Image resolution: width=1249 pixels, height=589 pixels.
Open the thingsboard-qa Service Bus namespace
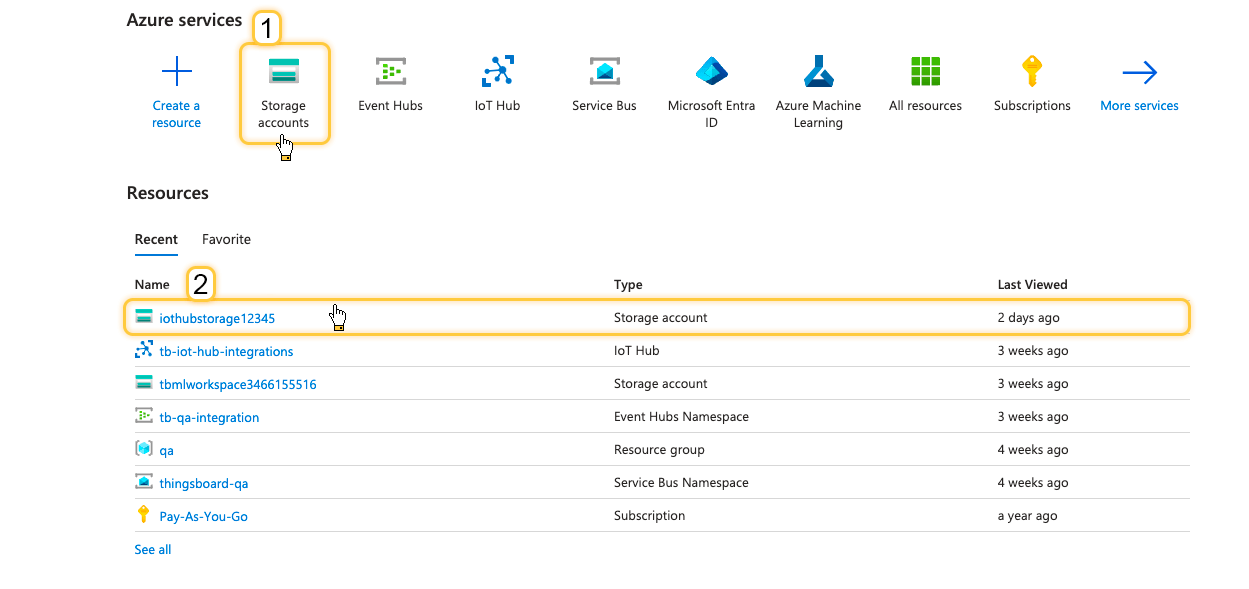coord(204,483)
